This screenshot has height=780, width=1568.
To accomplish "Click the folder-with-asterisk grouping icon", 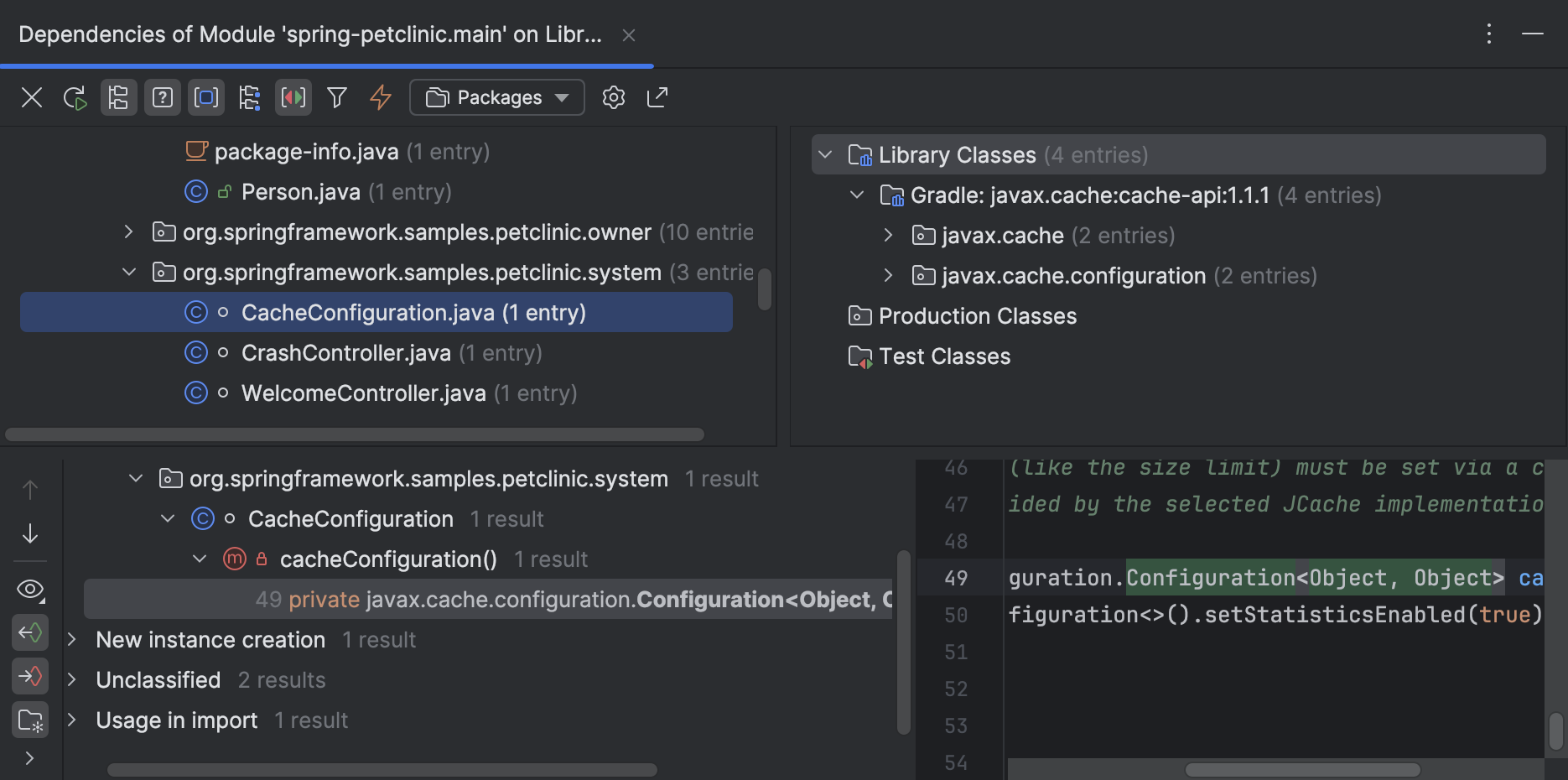I will (29, 719).
